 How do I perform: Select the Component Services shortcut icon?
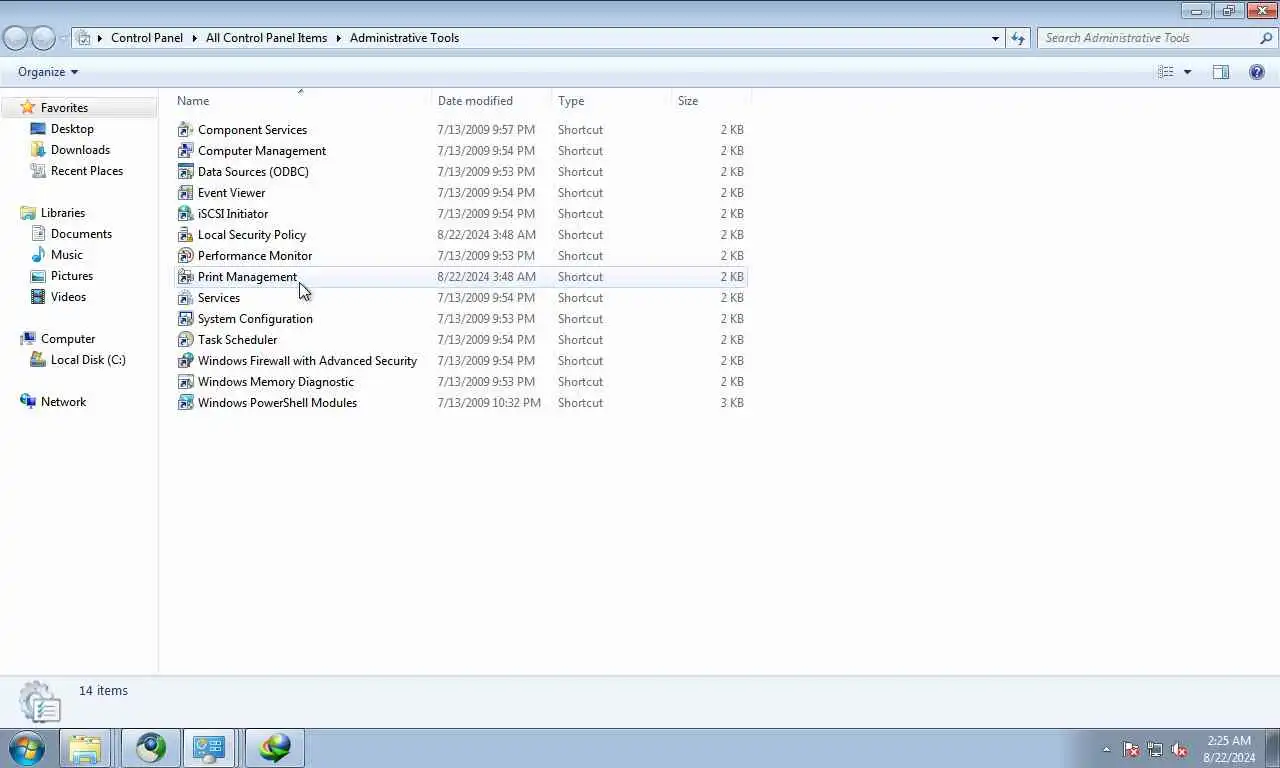[185, 130]
